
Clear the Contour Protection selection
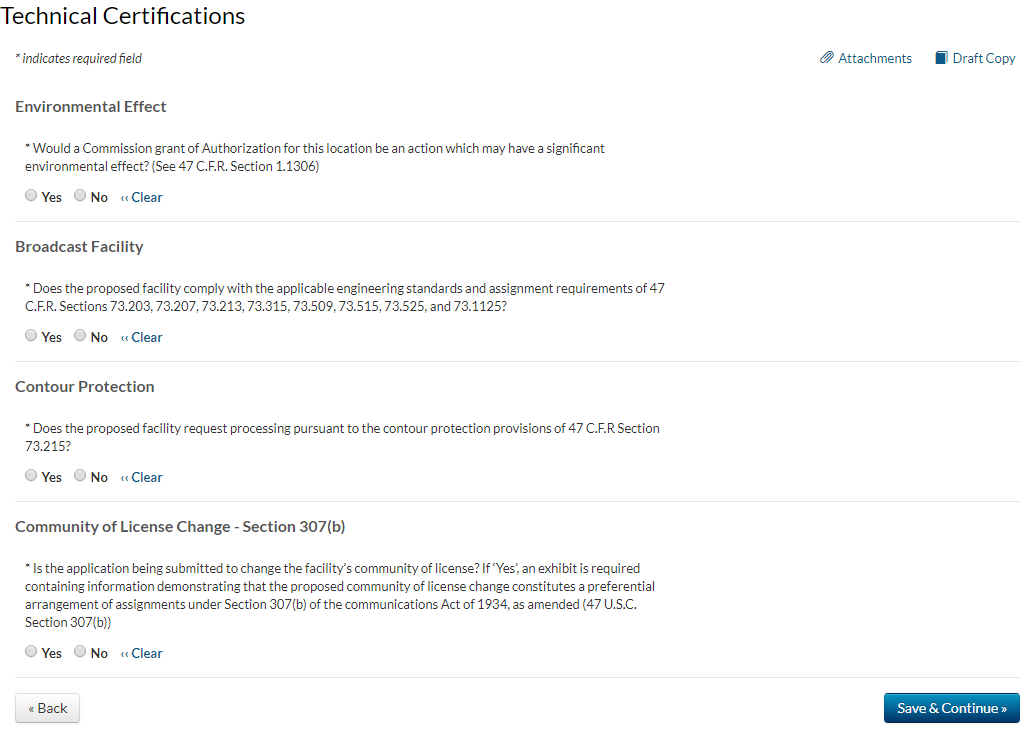pyautogui.click(x=142, y=478)
